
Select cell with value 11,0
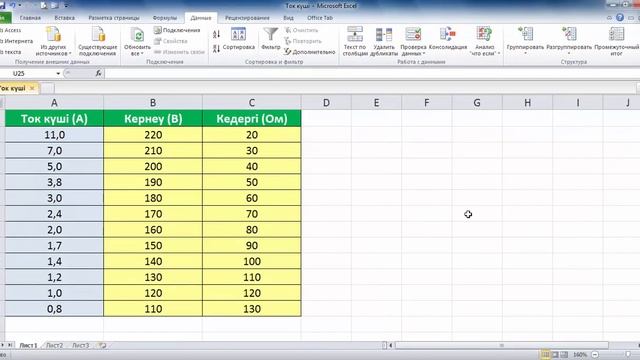54,135
